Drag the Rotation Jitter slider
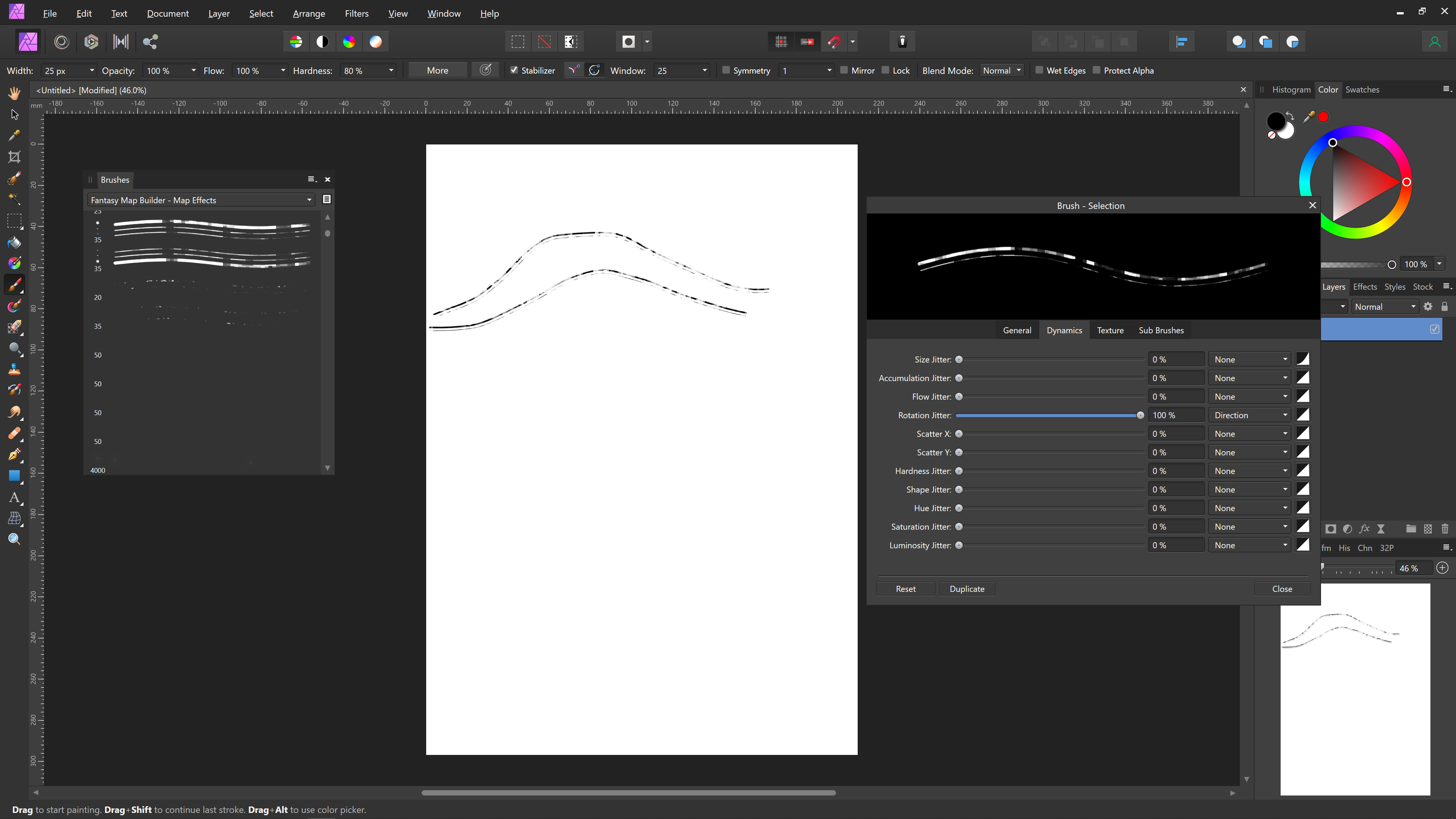The image size is (1456, 819). click(x=1140, y=415)
